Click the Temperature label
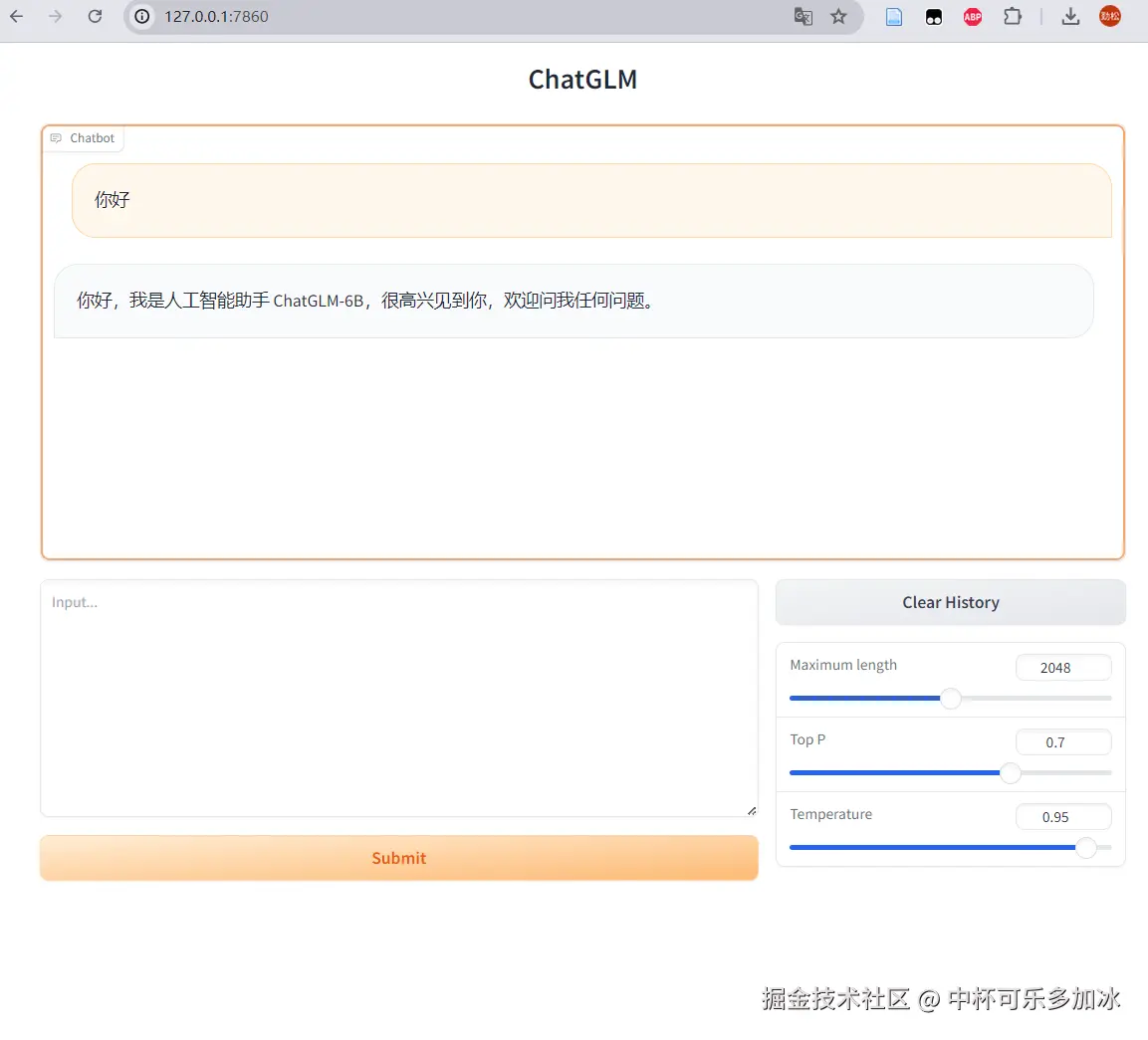The height and width of the screenshot is (1040, 1148). tap(831, 814)
